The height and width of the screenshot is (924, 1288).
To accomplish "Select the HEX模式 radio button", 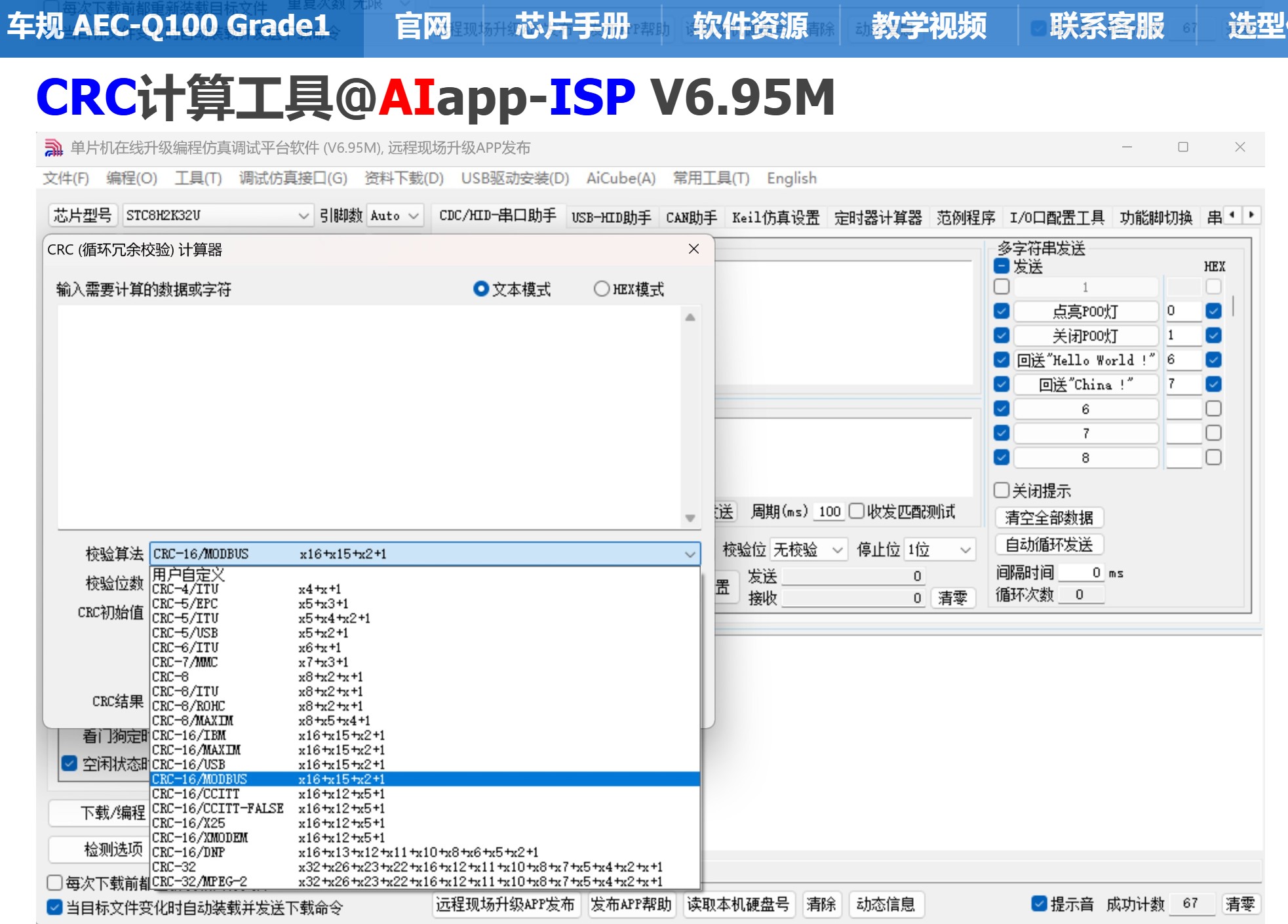I will click(x=601, y=289).
